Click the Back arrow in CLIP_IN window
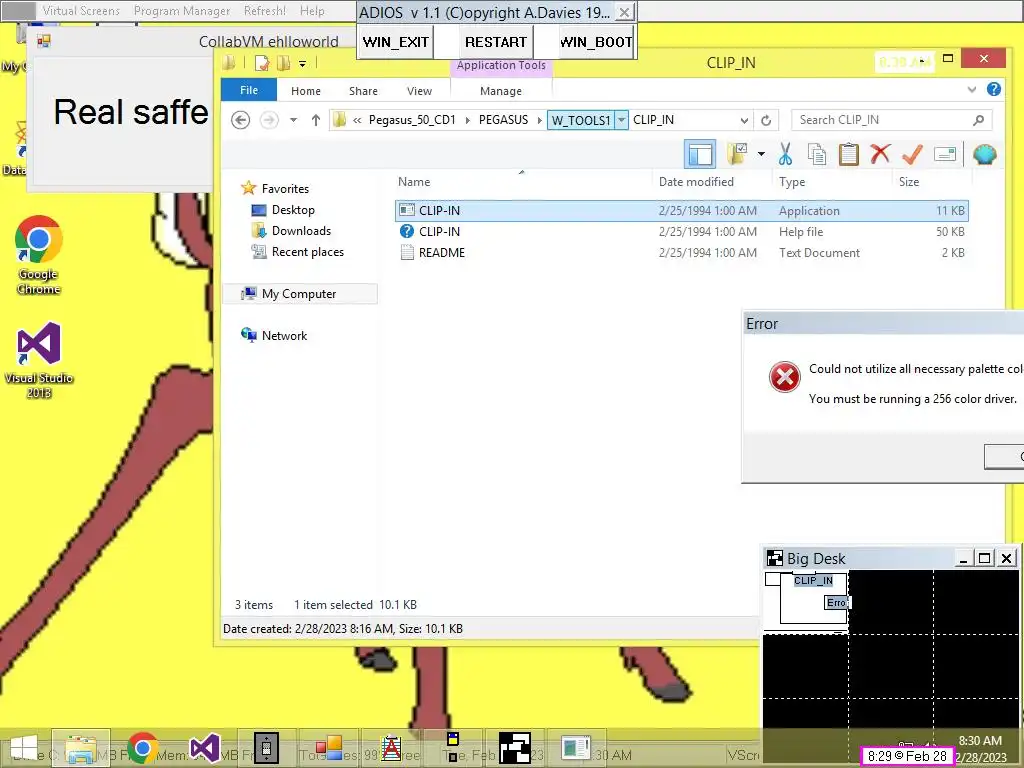Image resolution: width=1024 pixels, height=768 pixels. [x=240, y=120]
